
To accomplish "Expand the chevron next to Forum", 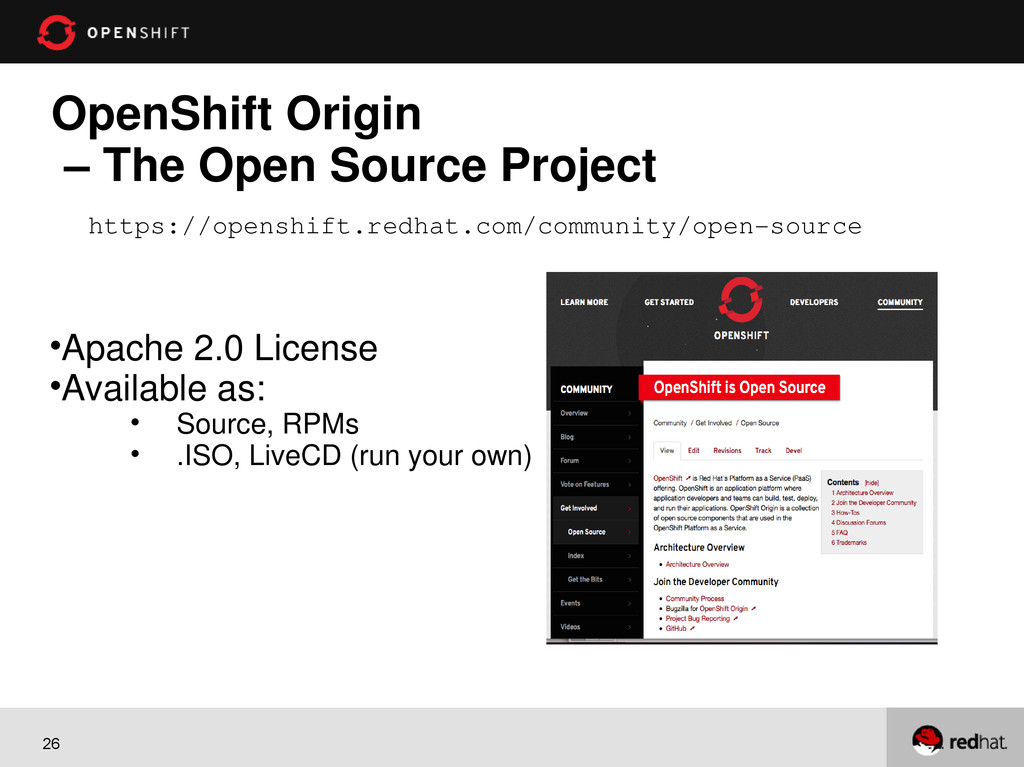I will point(630,461).
